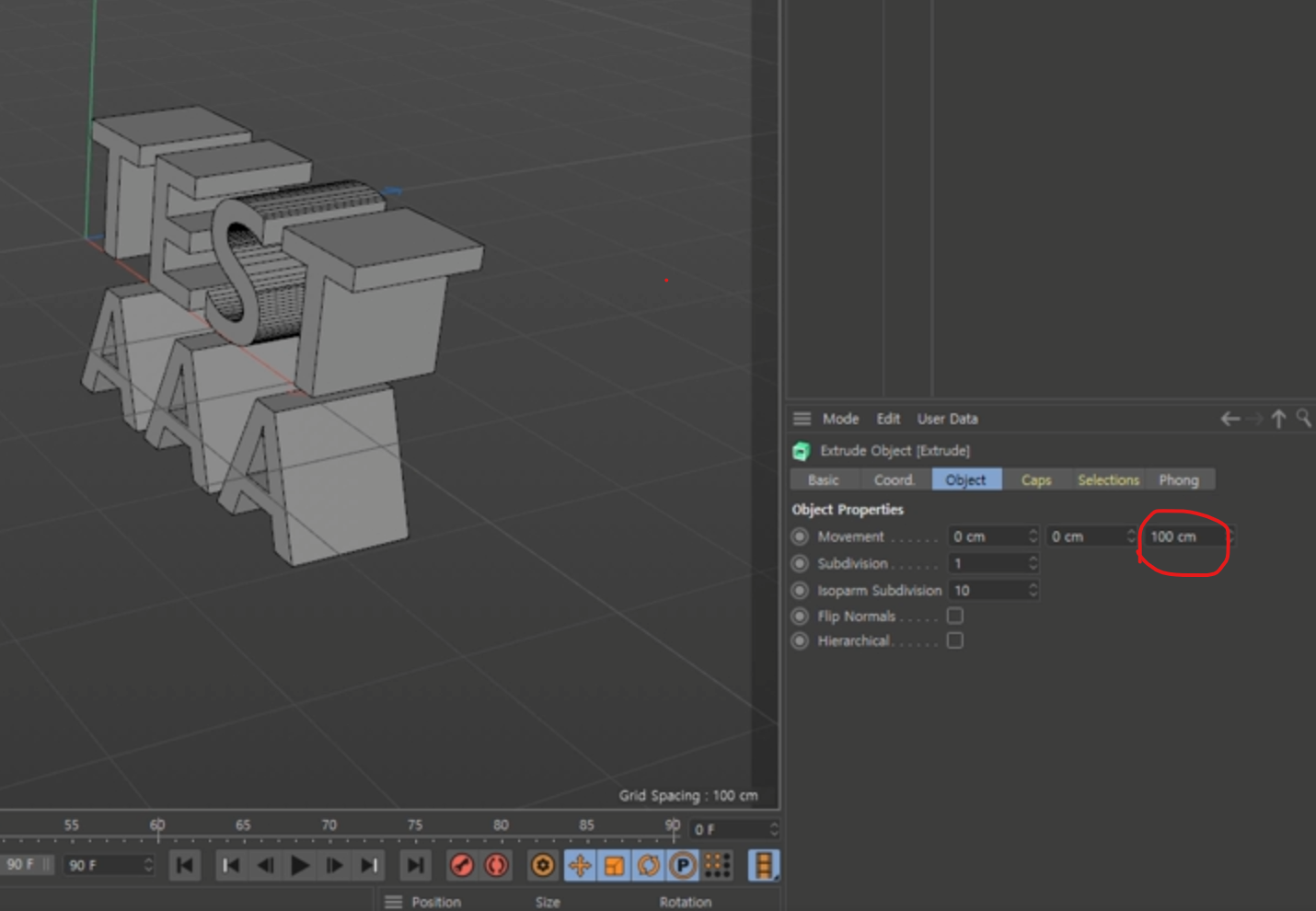Enable the Flip Normals checkbox
This screenshot has width=1316, height=911.
coord(955,616)
